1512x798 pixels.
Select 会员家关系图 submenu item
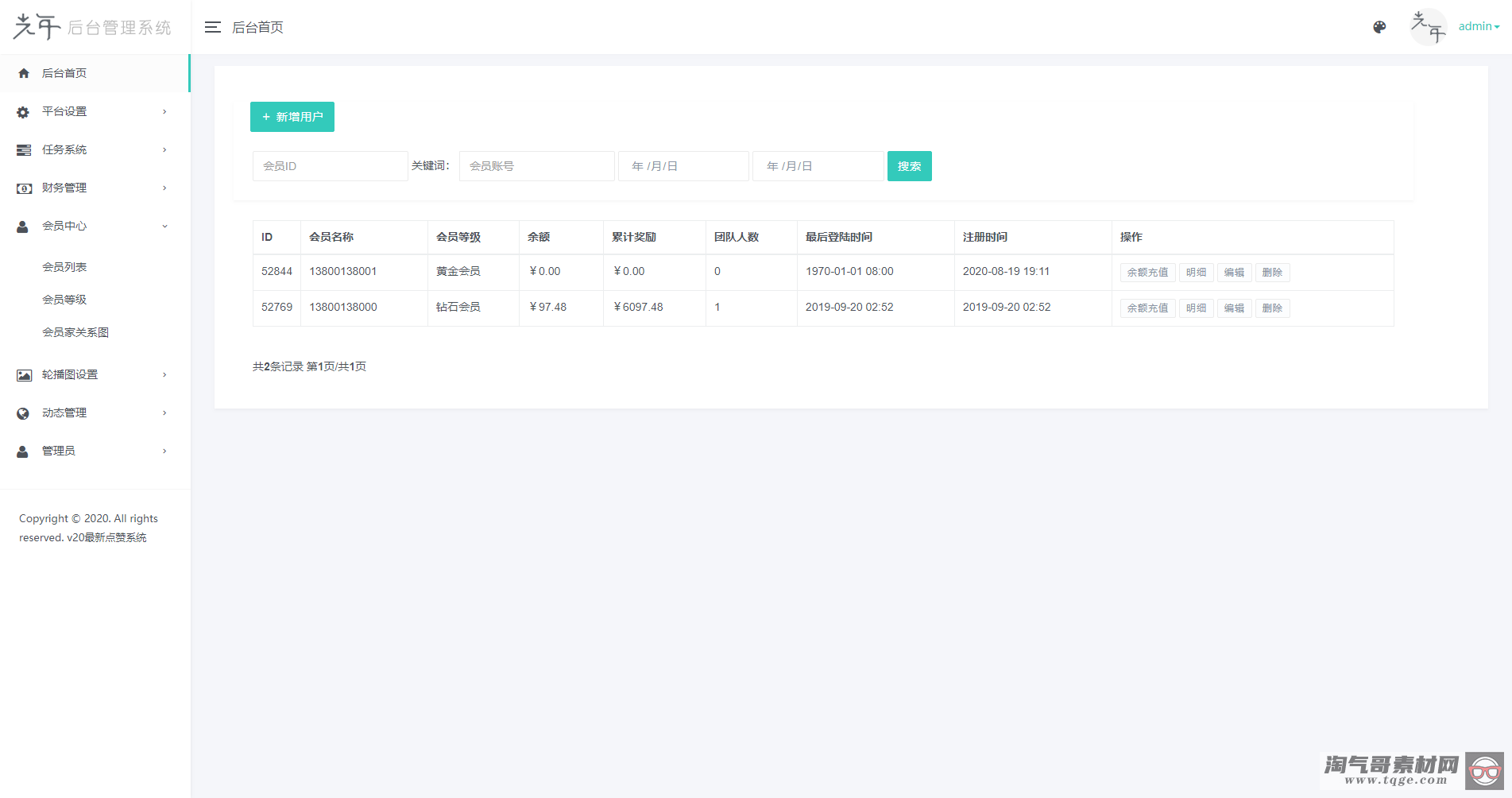[x=75, y=332]
